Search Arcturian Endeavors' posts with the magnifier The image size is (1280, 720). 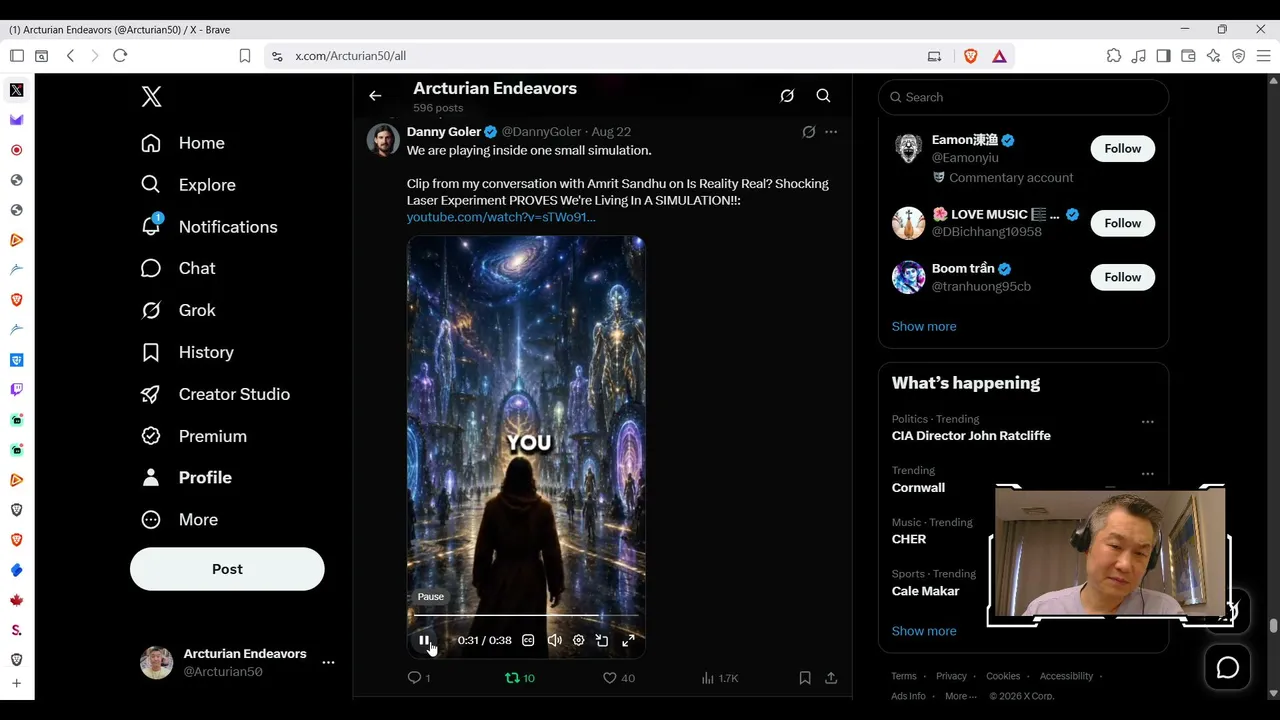[823, 96]
